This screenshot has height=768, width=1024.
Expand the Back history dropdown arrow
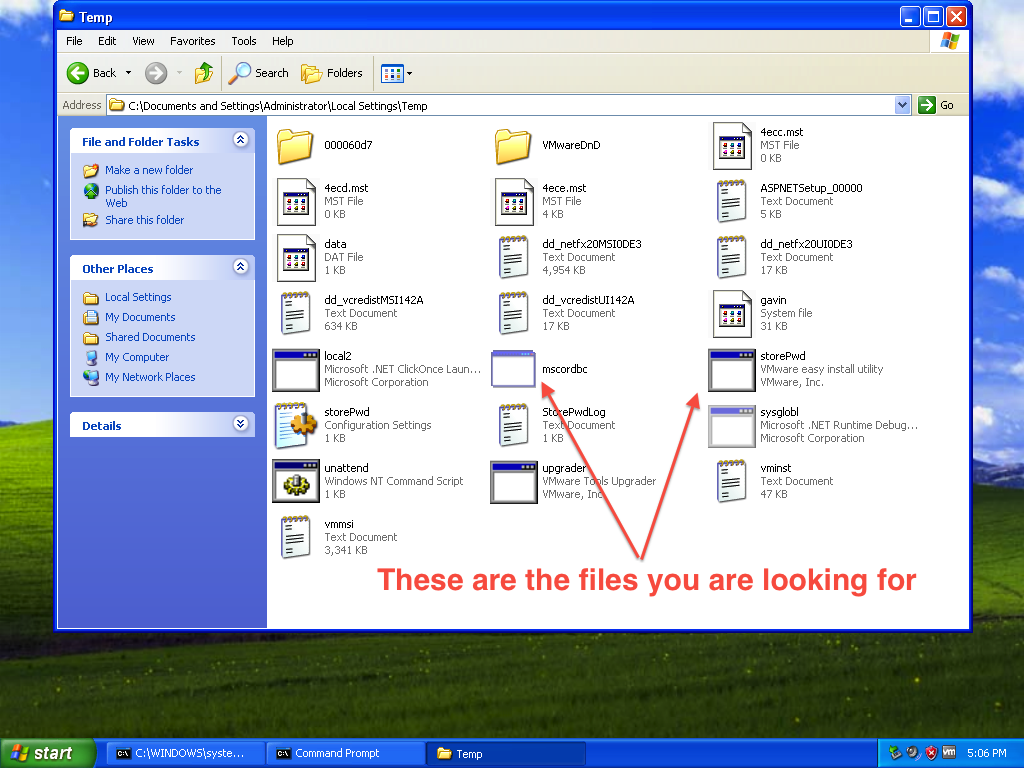click(x=128, y=73)
